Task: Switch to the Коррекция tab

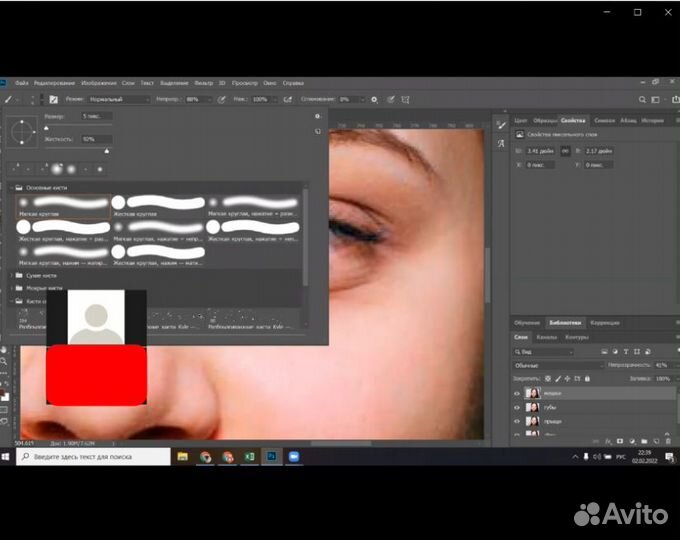Action: [605, 323]
